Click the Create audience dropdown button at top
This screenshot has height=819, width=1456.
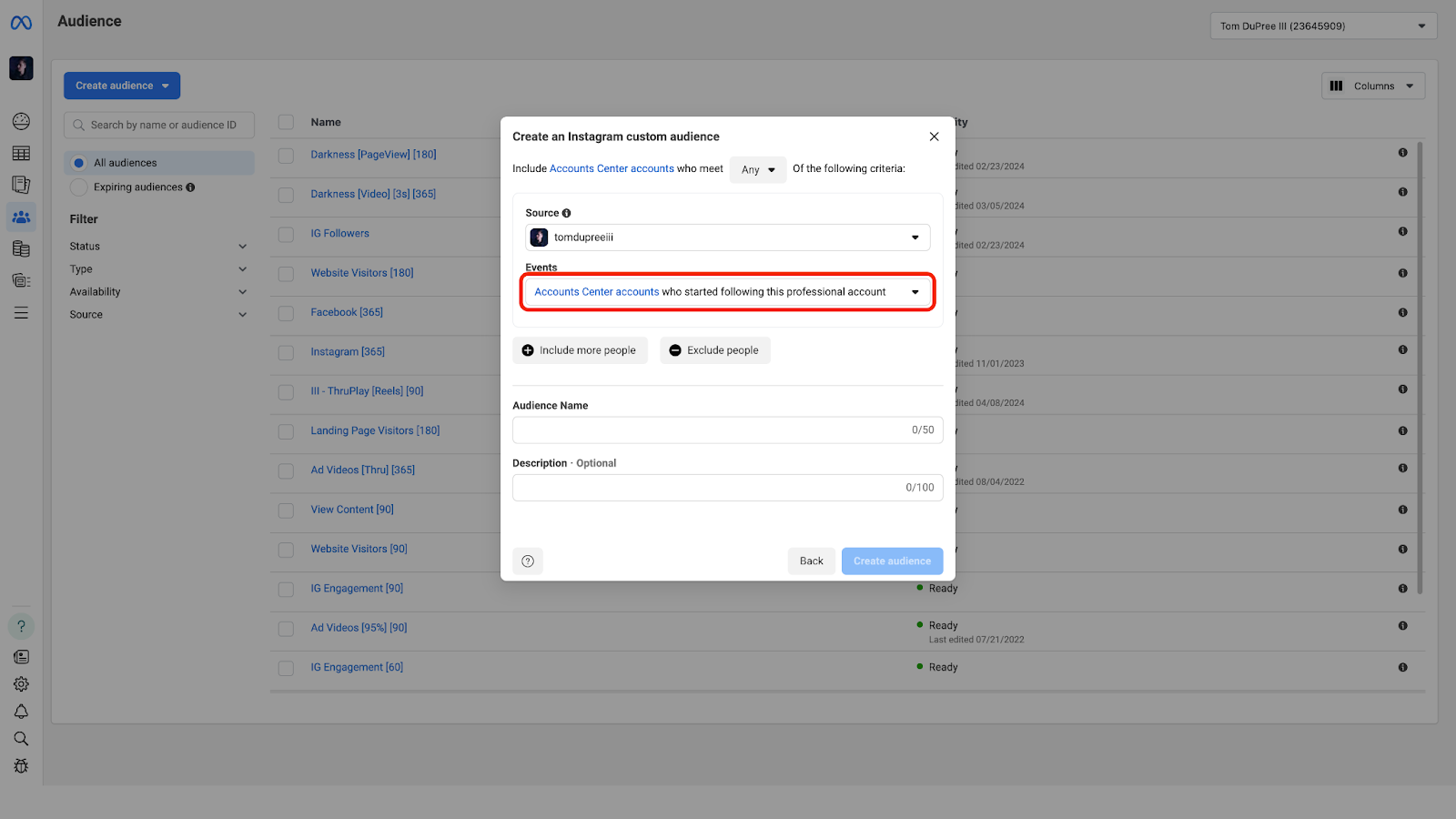coord(122,86)
